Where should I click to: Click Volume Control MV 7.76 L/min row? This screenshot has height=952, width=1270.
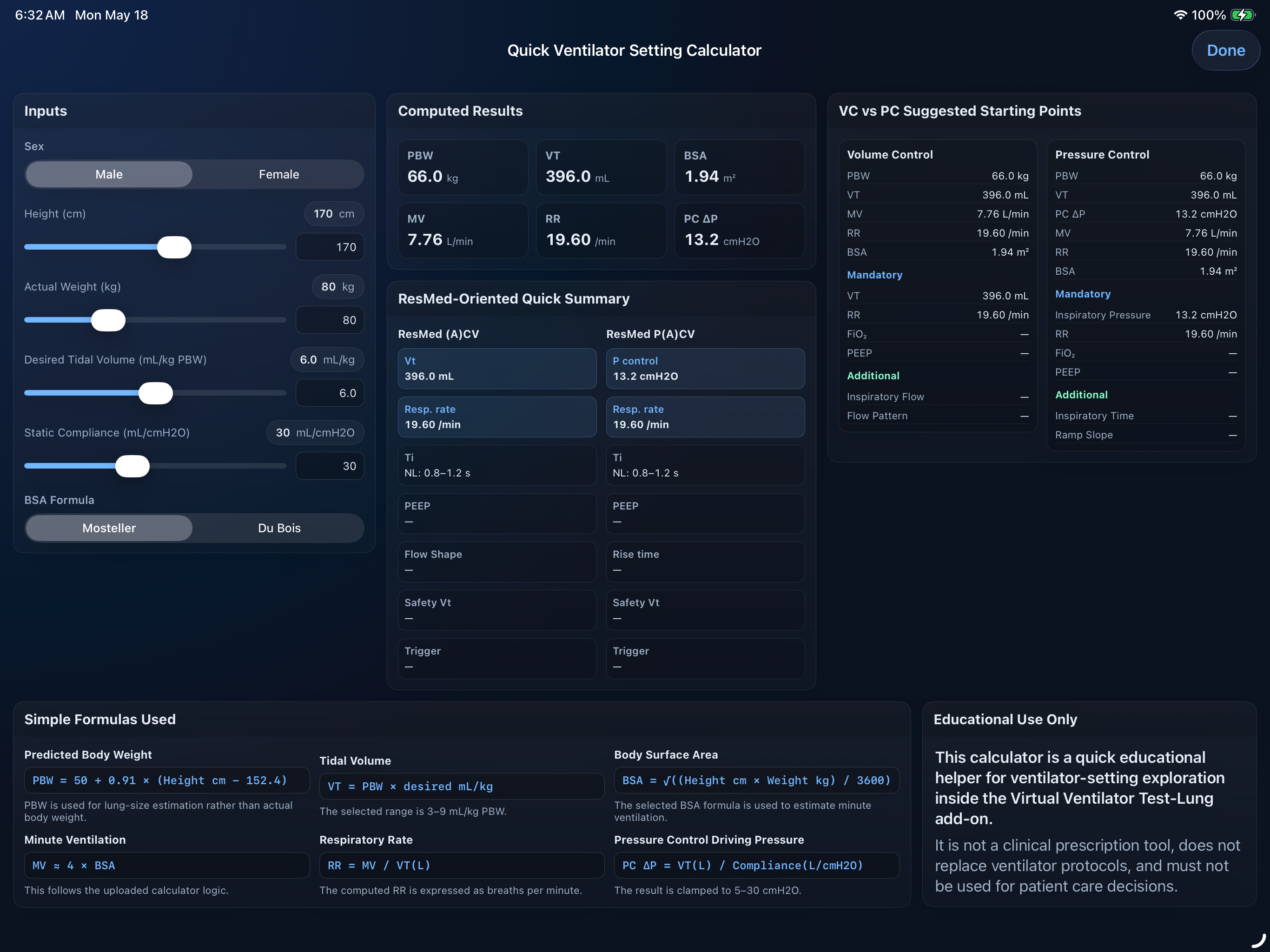938,214
